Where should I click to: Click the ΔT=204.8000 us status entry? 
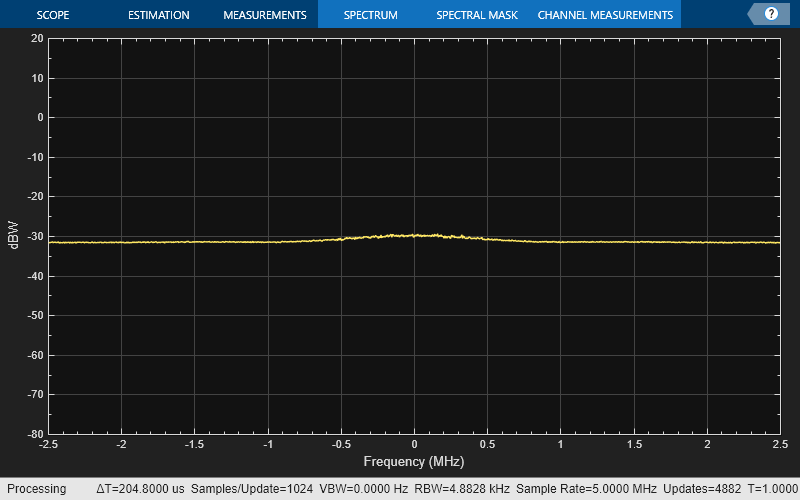click(x=140, y=489)
